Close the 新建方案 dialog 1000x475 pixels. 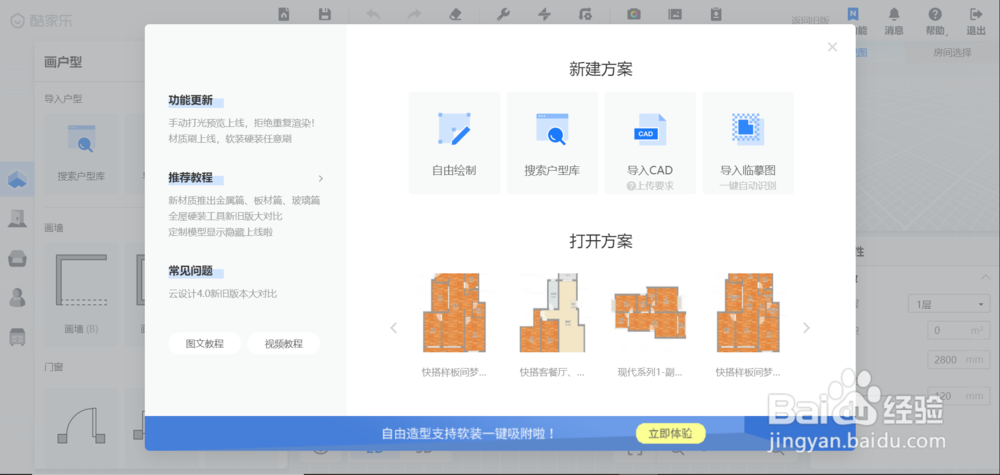(832, 47)
